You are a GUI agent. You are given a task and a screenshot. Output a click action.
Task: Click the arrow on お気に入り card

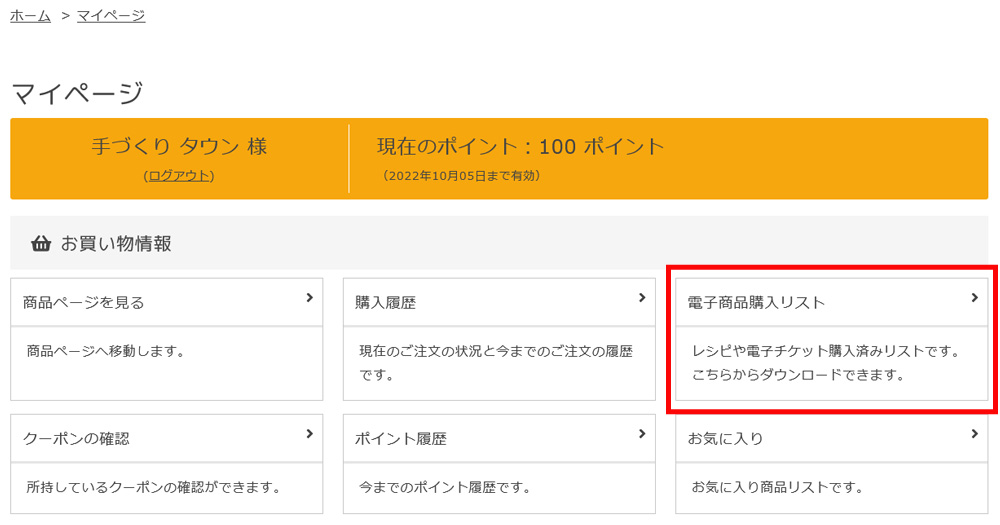coord(975,434)
